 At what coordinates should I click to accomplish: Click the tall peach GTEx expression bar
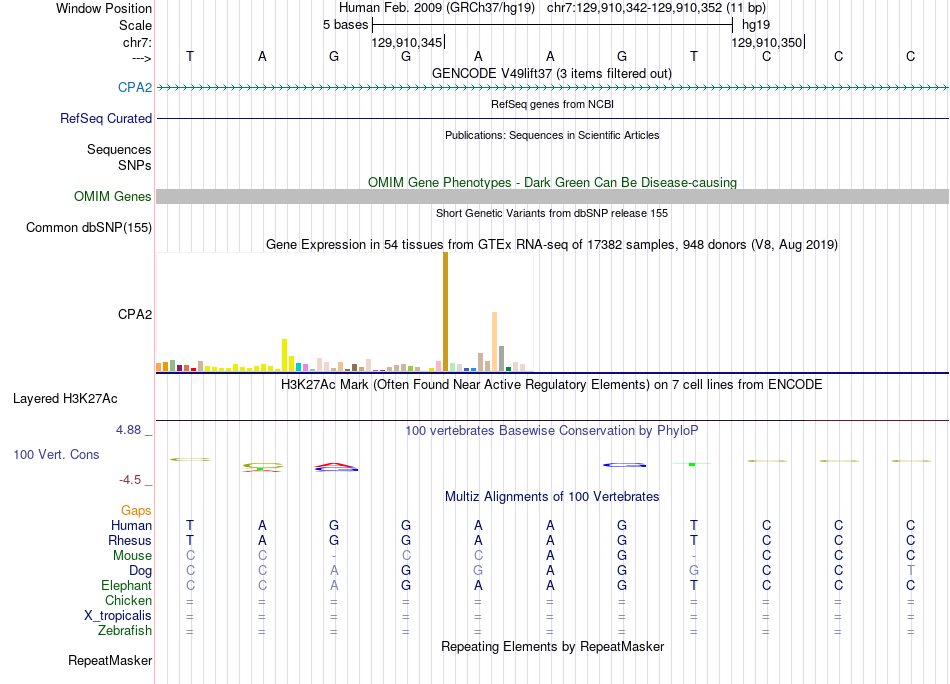tap(494, 341)
